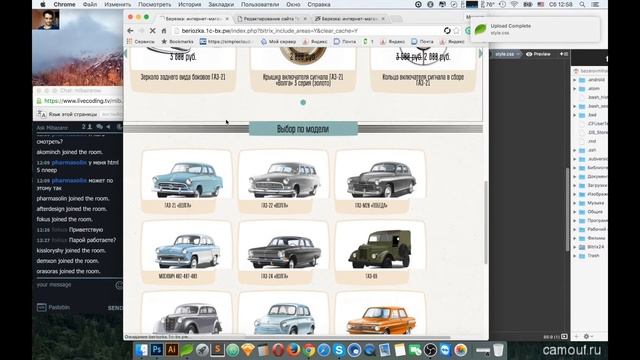Open Illustrator from the Dock
The height and width of the screenshot is (360, 640).
[172, 350]
